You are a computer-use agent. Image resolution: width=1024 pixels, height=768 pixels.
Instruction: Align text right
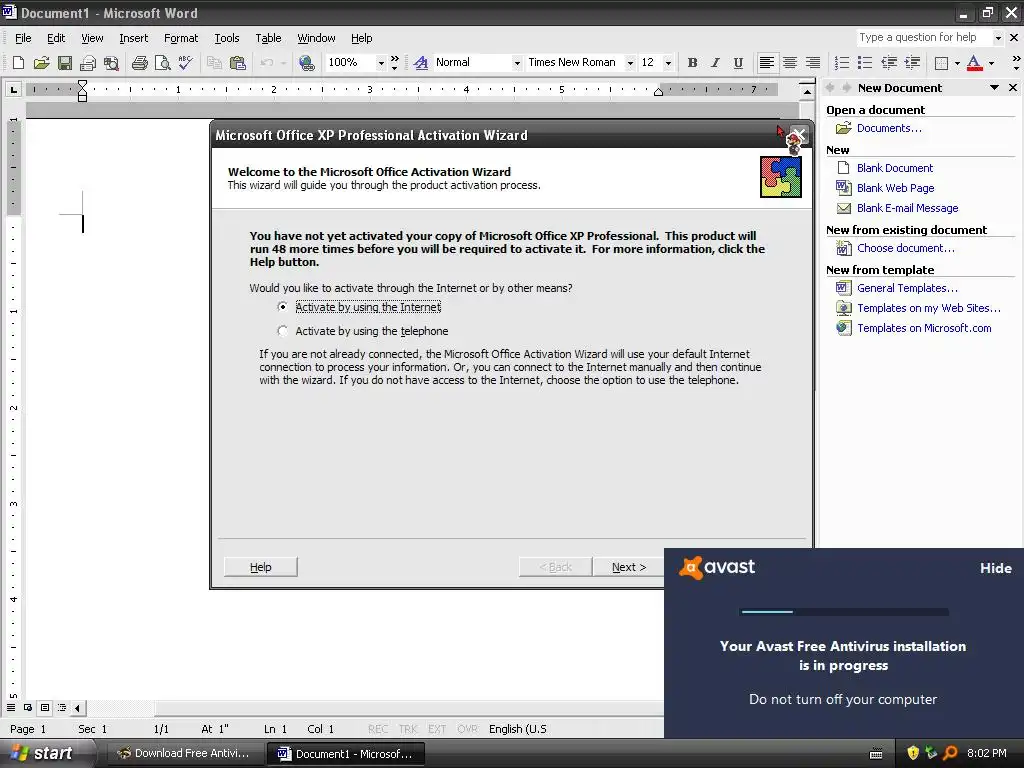click(x=812, y=63)
